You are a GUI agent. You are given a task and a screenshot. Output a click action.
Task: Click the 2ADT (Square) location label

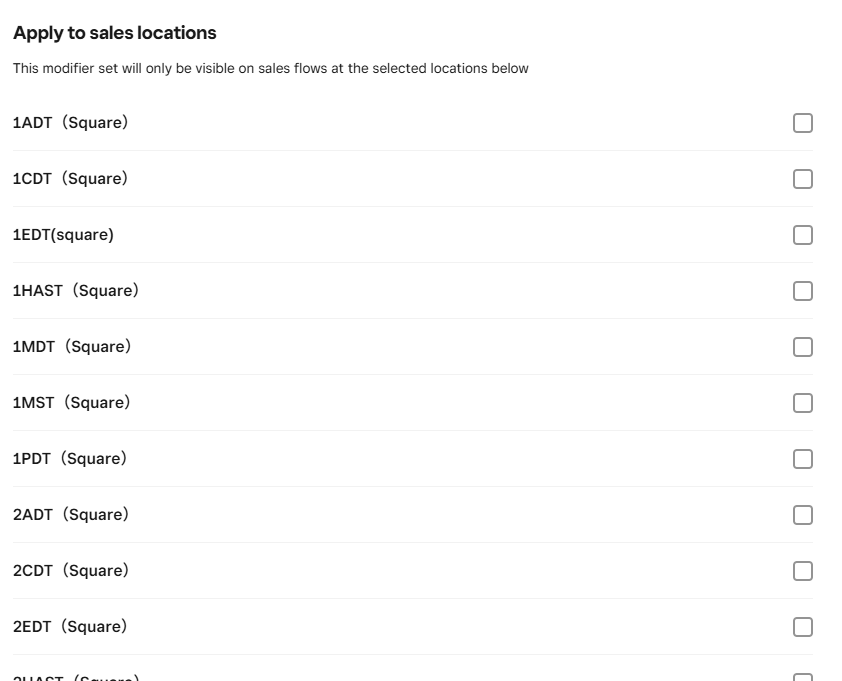[70, 515]
